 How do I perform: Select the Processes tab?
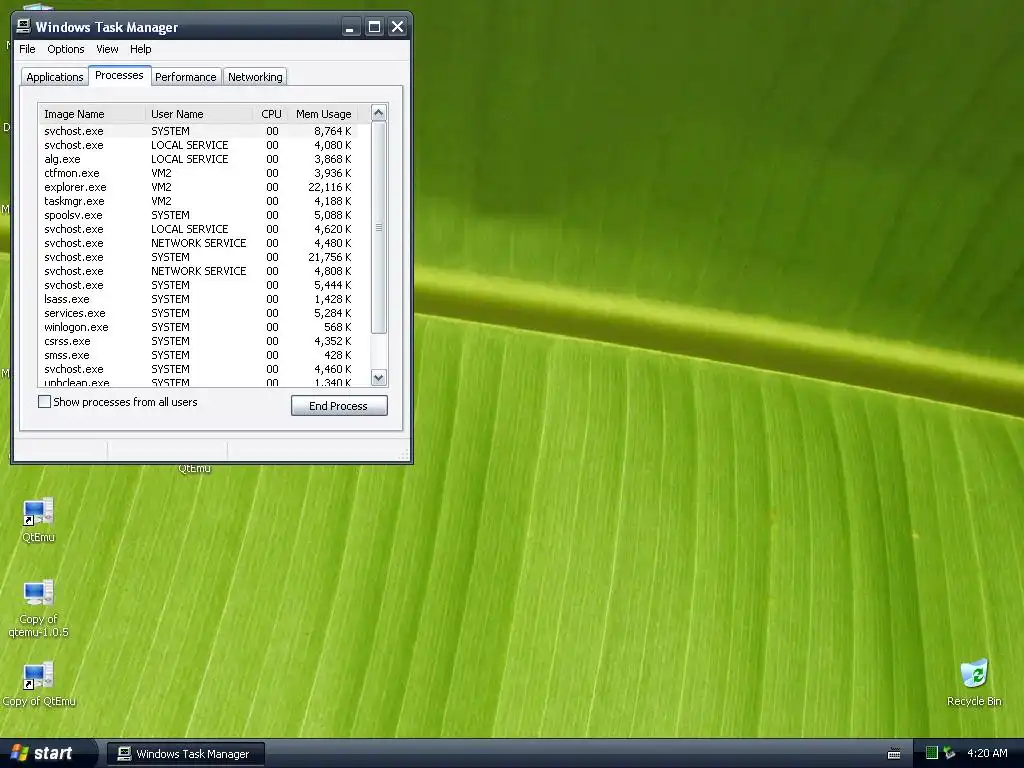(x=120, y=75)
